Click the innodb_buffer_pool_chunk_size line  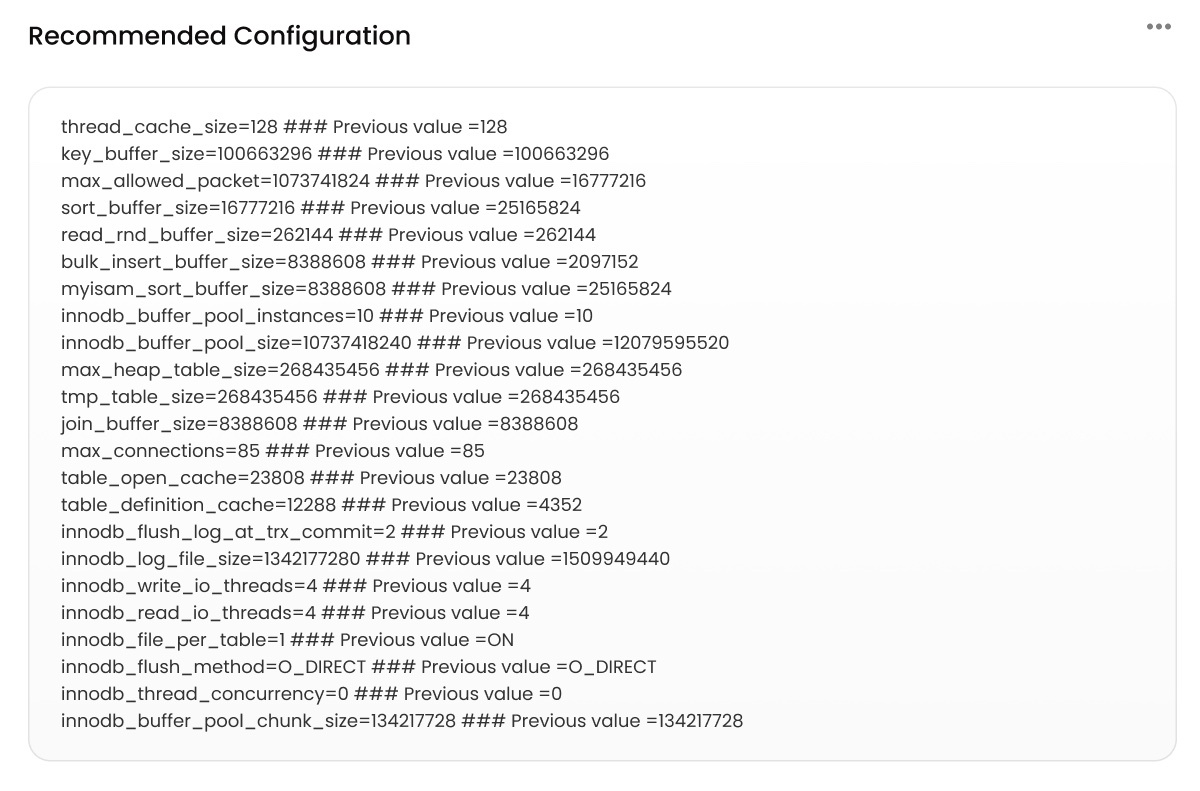tap(402, 721)
